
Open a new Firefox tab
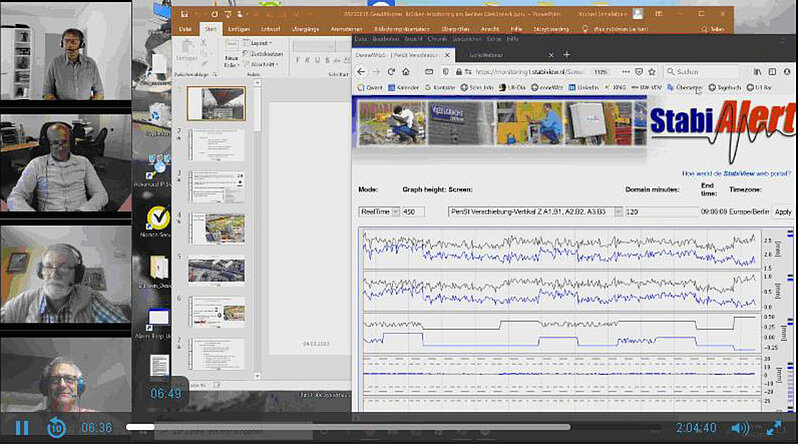[566, 54]
